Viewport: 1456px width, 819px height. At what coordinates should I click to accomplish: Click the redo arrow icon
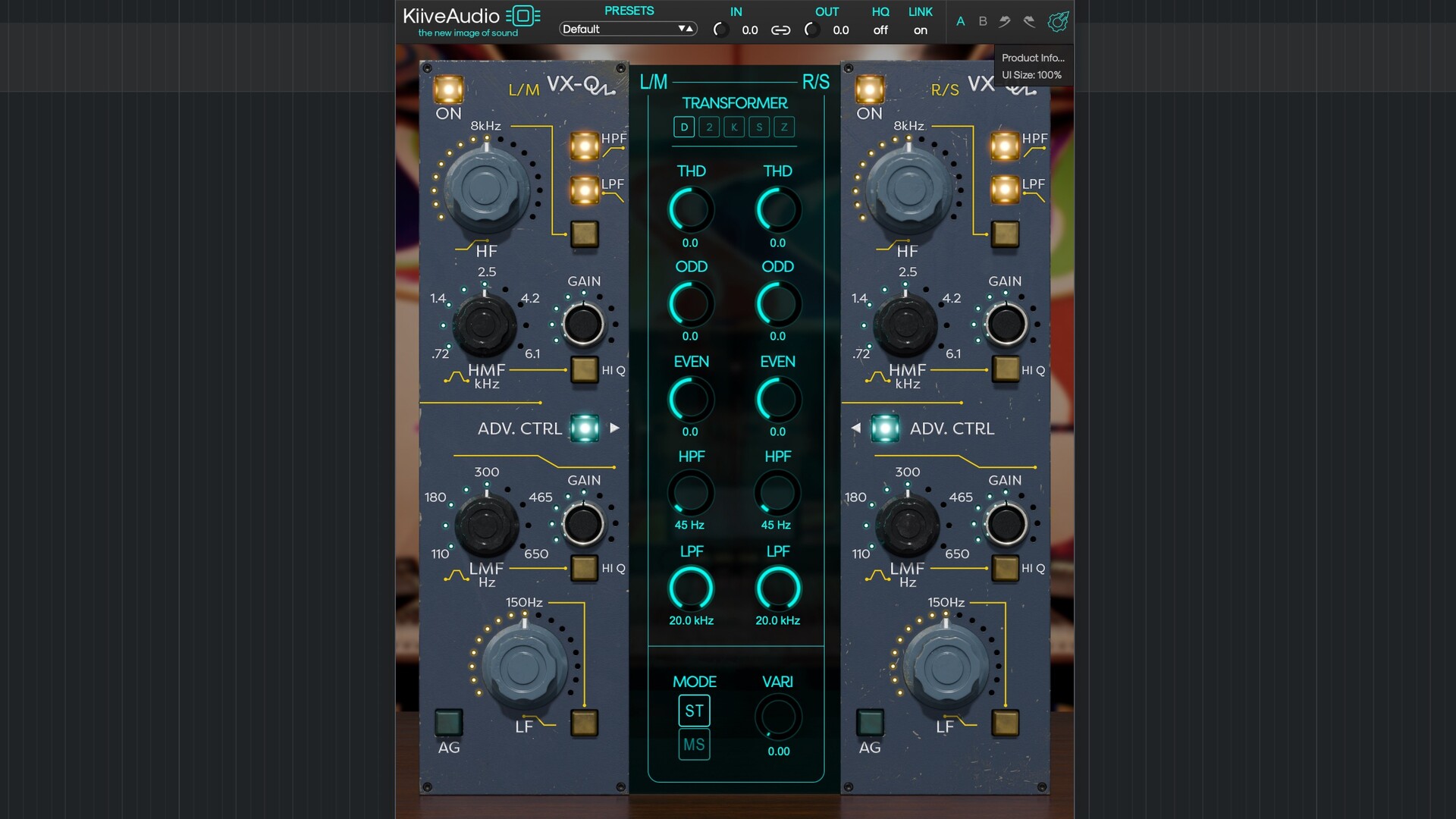tap(1029, 21)
